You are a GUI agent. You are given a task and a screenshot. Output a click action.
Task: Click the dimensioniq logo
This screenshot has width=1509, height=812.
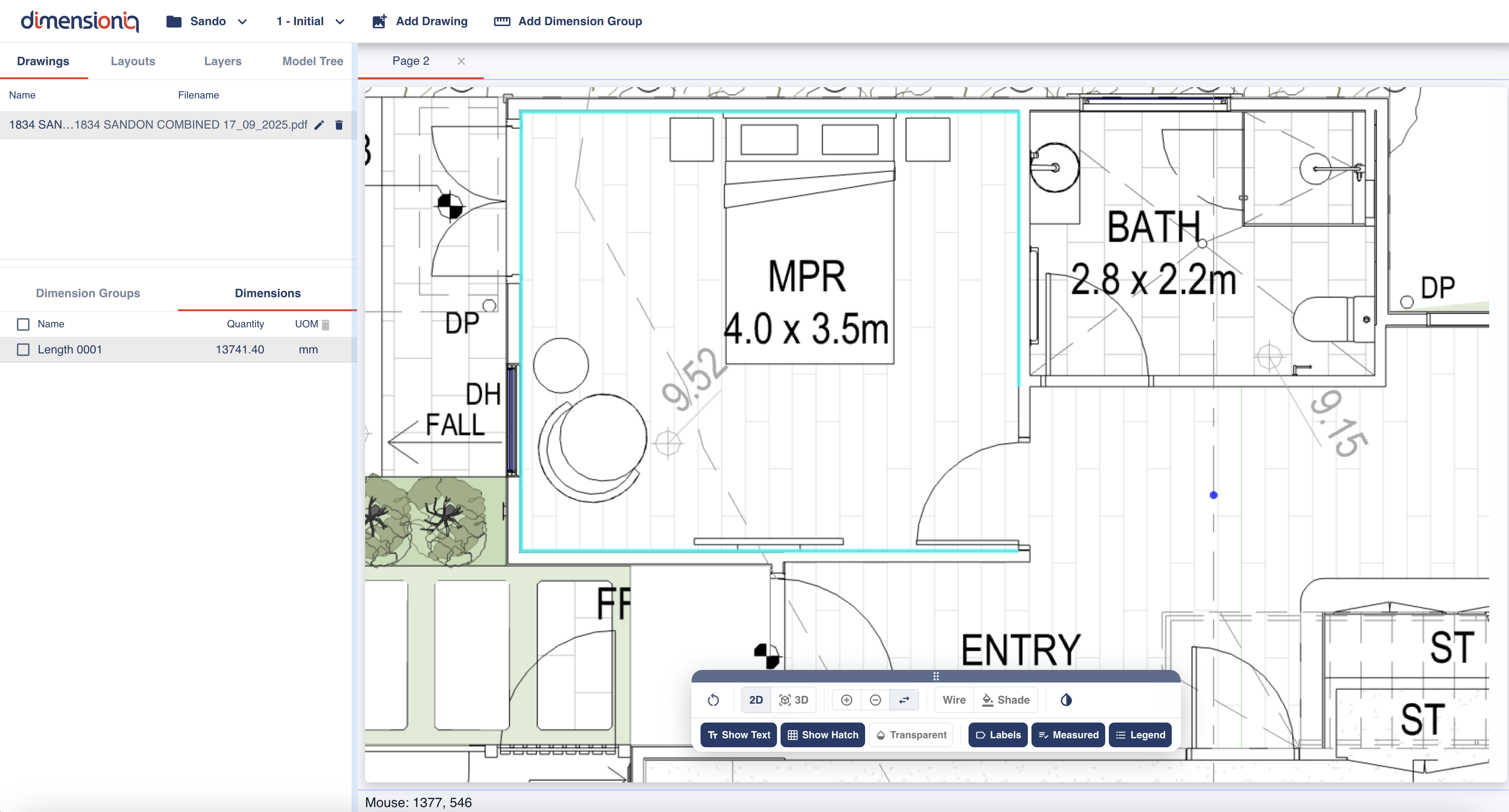tap(80, 21)
